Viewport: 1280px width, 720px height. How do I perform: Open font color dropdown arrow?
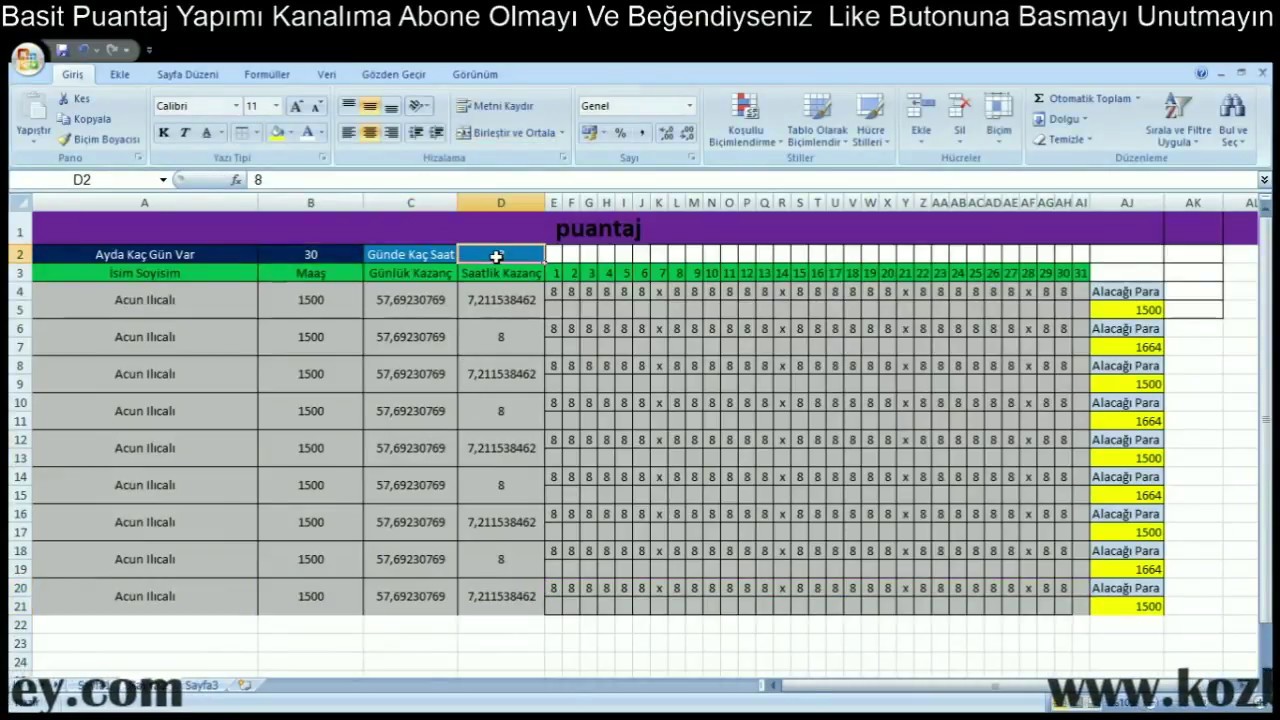pyautogui.click(x=321, y=132)
